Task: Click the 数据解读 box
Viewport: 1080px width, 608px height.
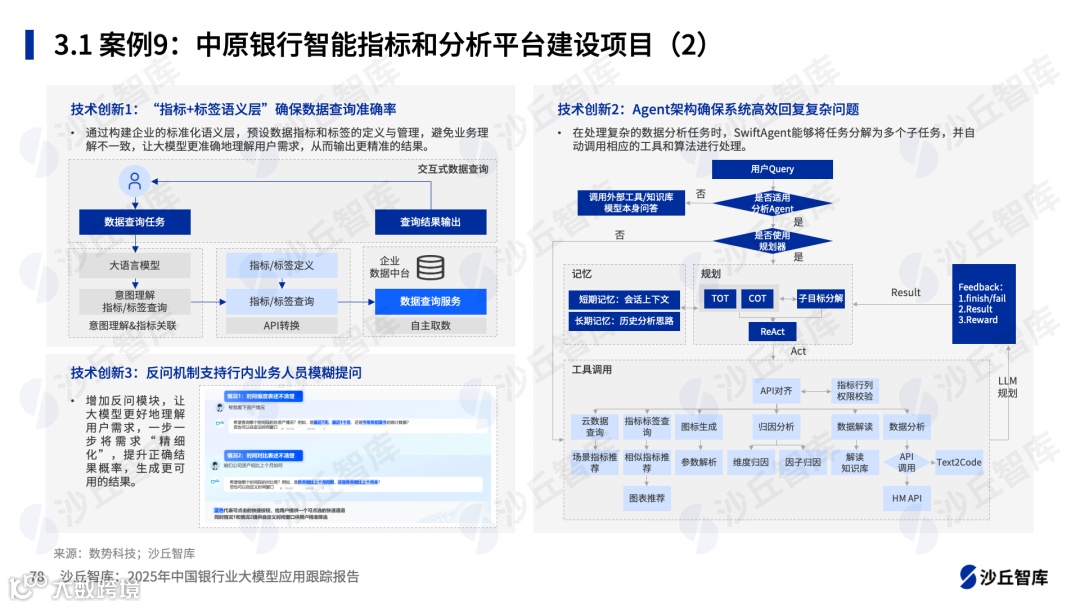Action: 855,426
